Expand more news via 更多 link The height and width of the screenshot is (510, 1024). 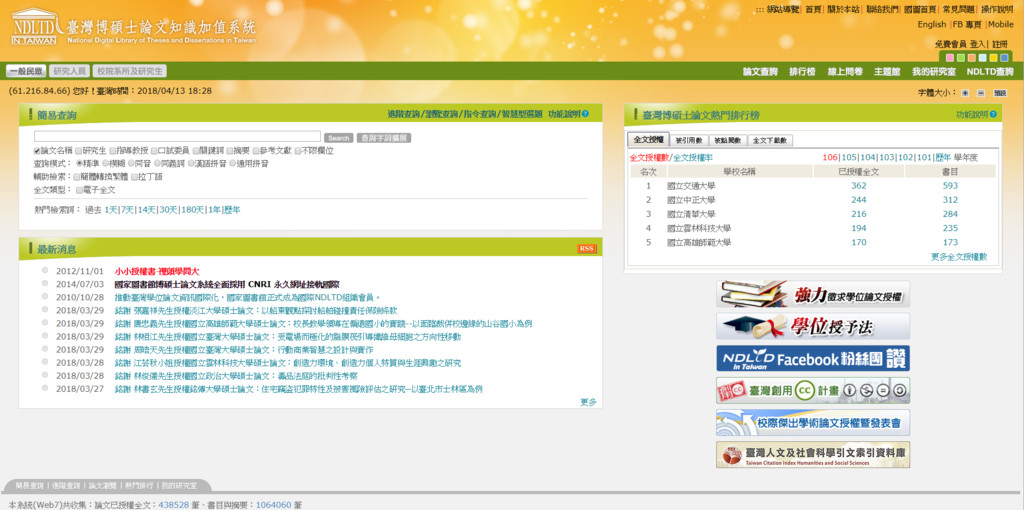click(x=588, y=402)
